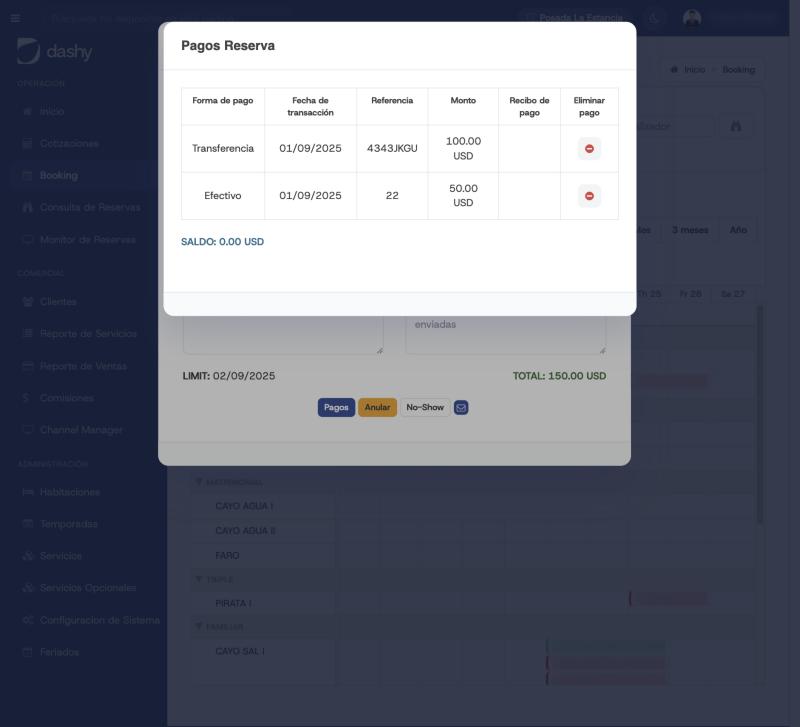Follow the Inicio breadcrumb link
800x727 pixels.
(x=694, y=69)
